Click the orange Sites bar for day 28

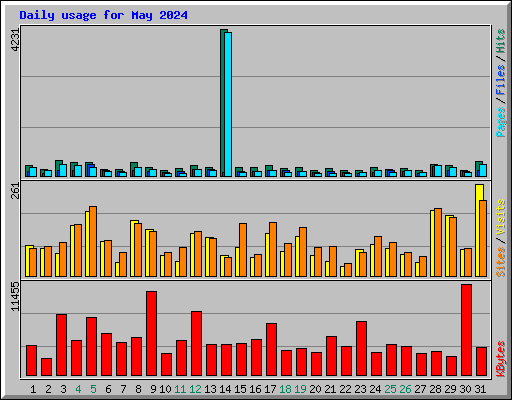[438, 242]
